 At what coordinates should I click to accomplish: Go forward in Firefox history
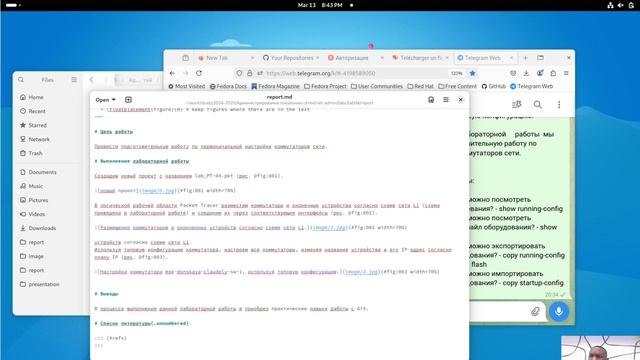click(186, 73)
